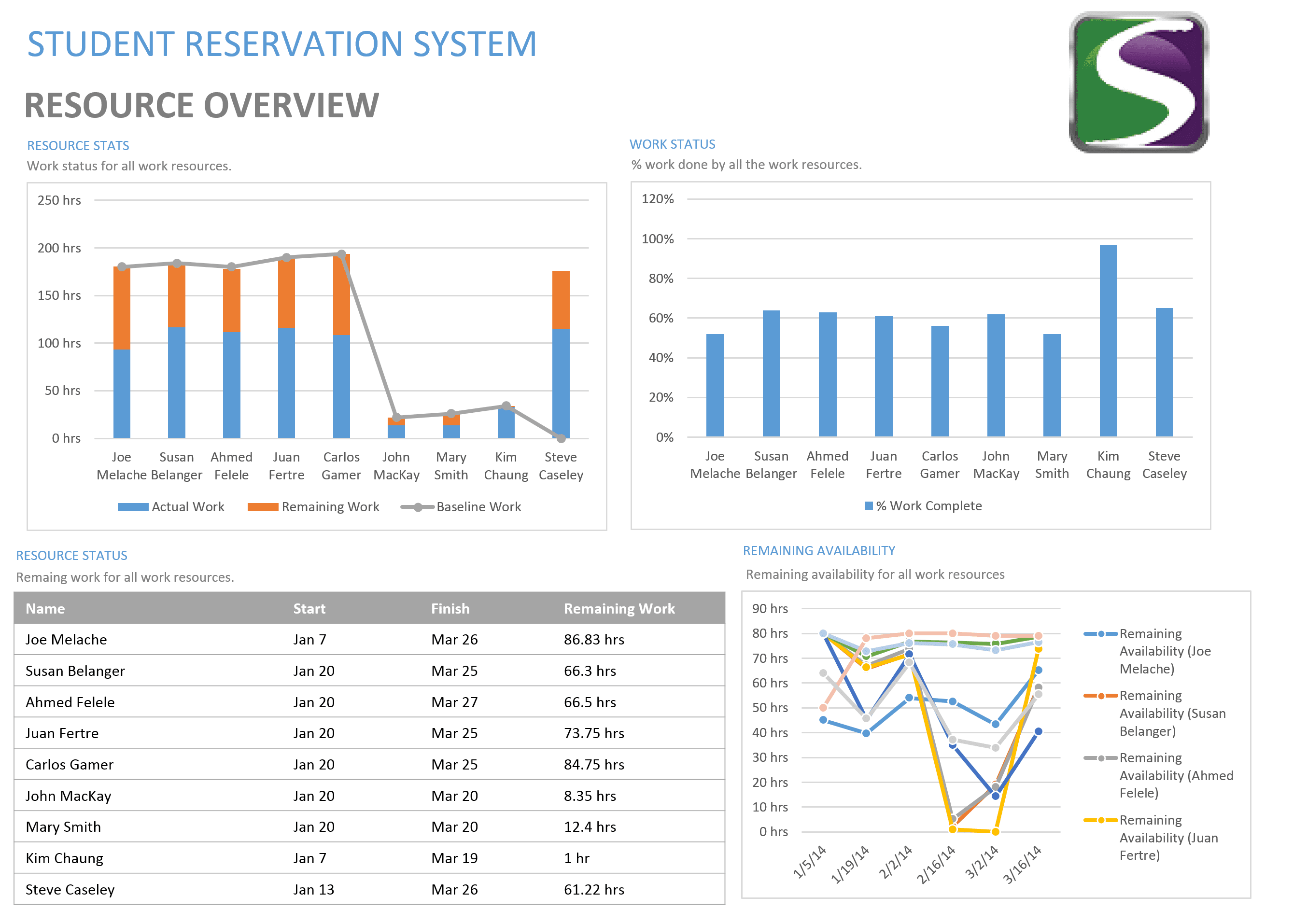Select the Carlos Gamer name cell
The width and height of the screenshot is (1293, 924).
(x=70, y=764)
